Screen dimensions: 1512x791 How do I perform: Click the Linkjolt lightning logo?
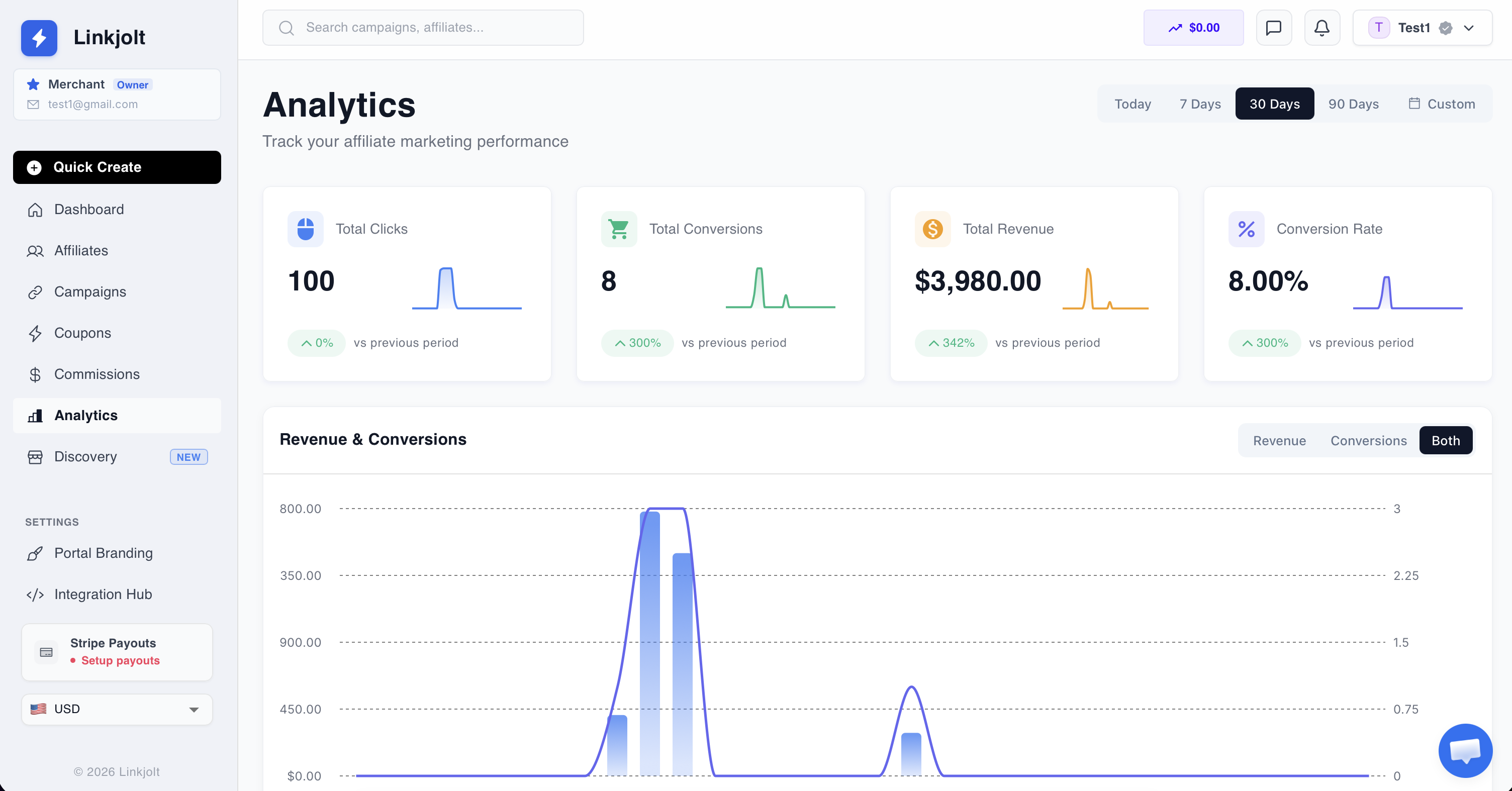pos(39,38)
